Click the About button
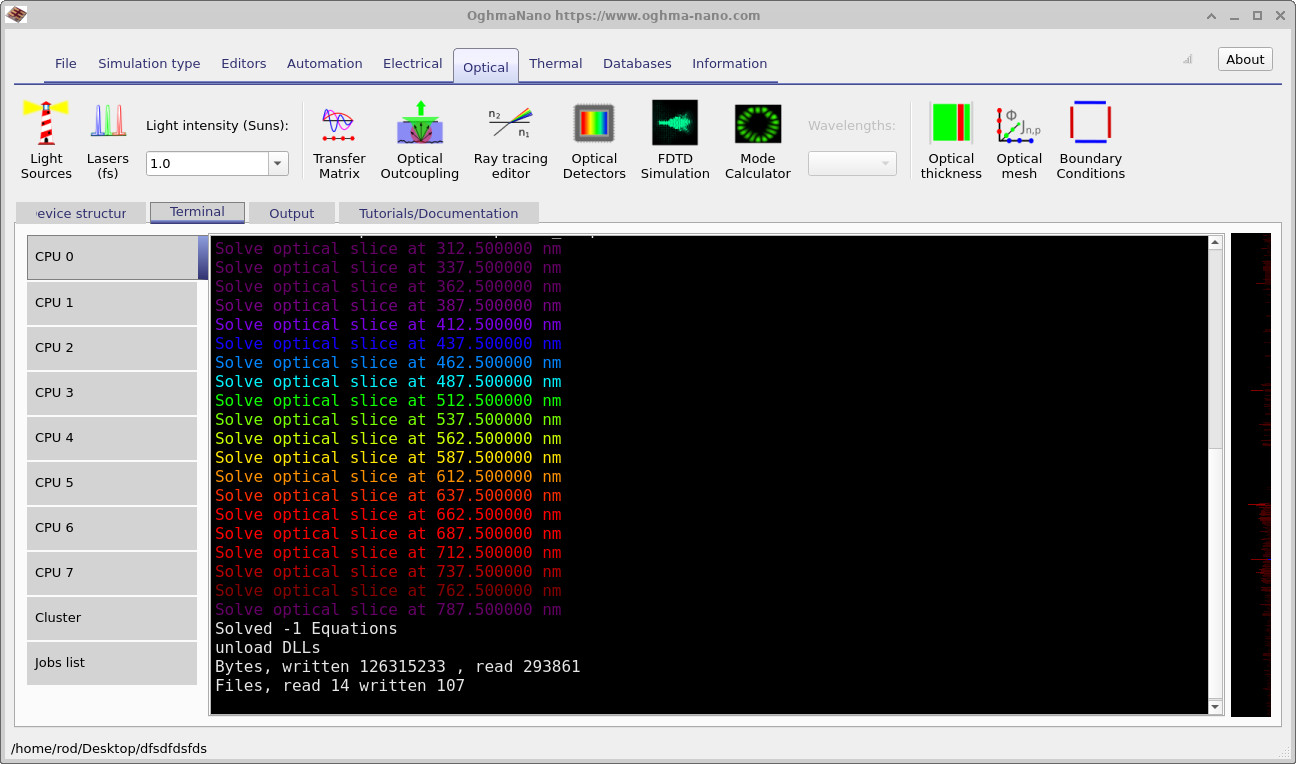This screenshot has width=1296, height=764. pyautogui.click(x=1245, y=59)
